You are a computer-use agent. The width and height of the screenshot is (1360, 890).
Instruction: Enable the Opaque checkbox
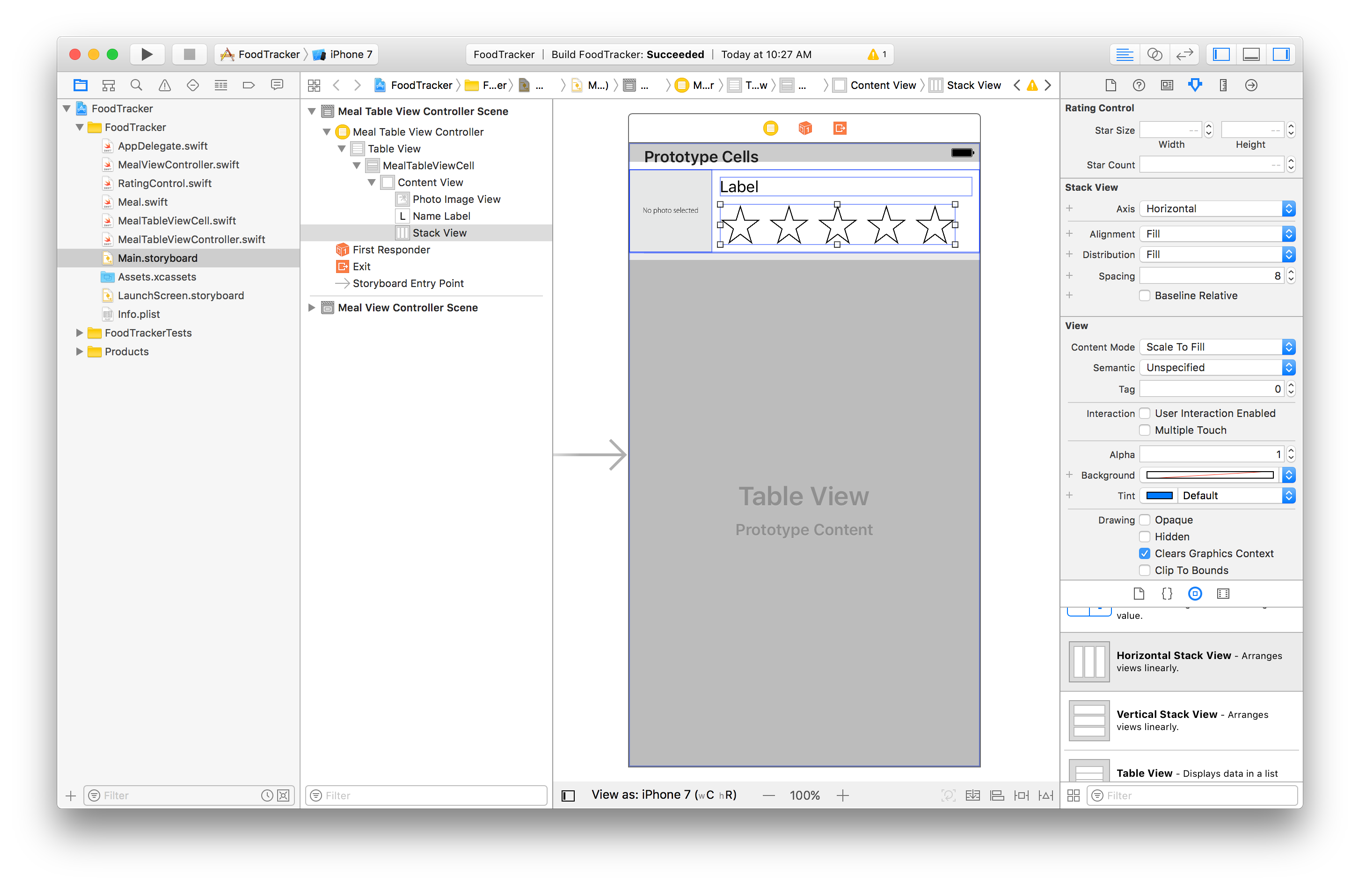(x=1145, y=520)
